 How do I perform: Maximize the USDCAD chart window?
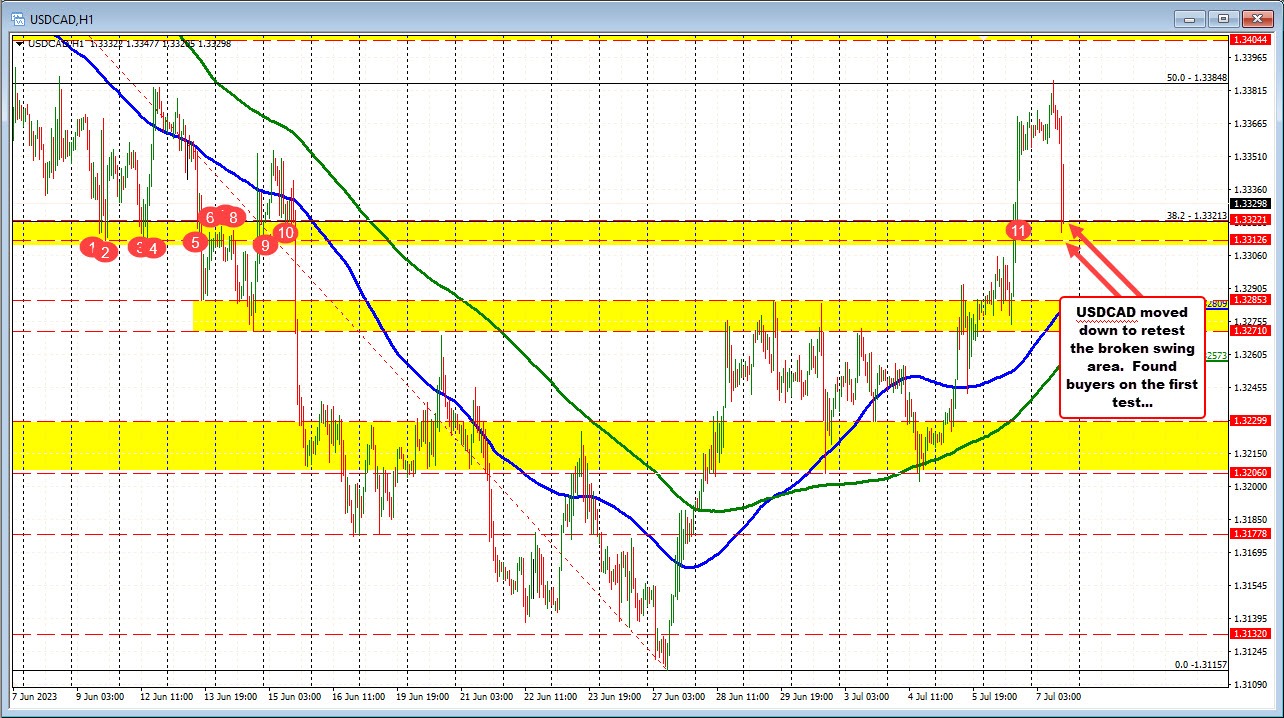point(1221,18)
